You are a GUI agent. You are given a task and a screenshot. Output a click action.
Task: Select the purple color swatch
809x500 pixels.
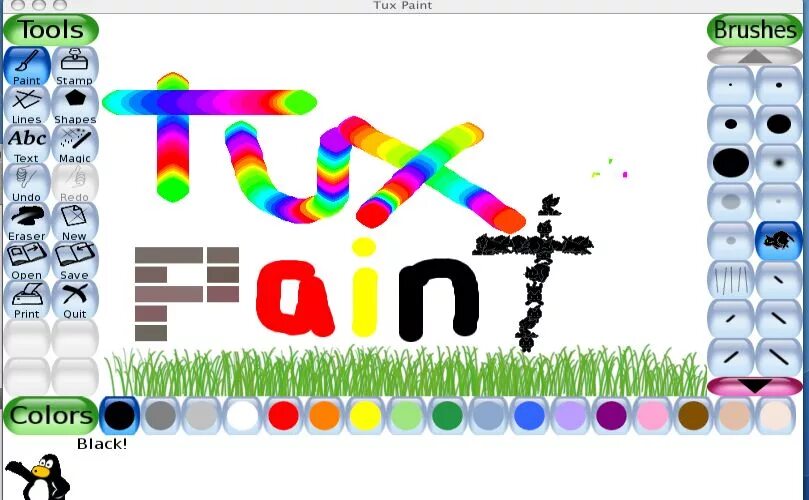tap(611, 415)
